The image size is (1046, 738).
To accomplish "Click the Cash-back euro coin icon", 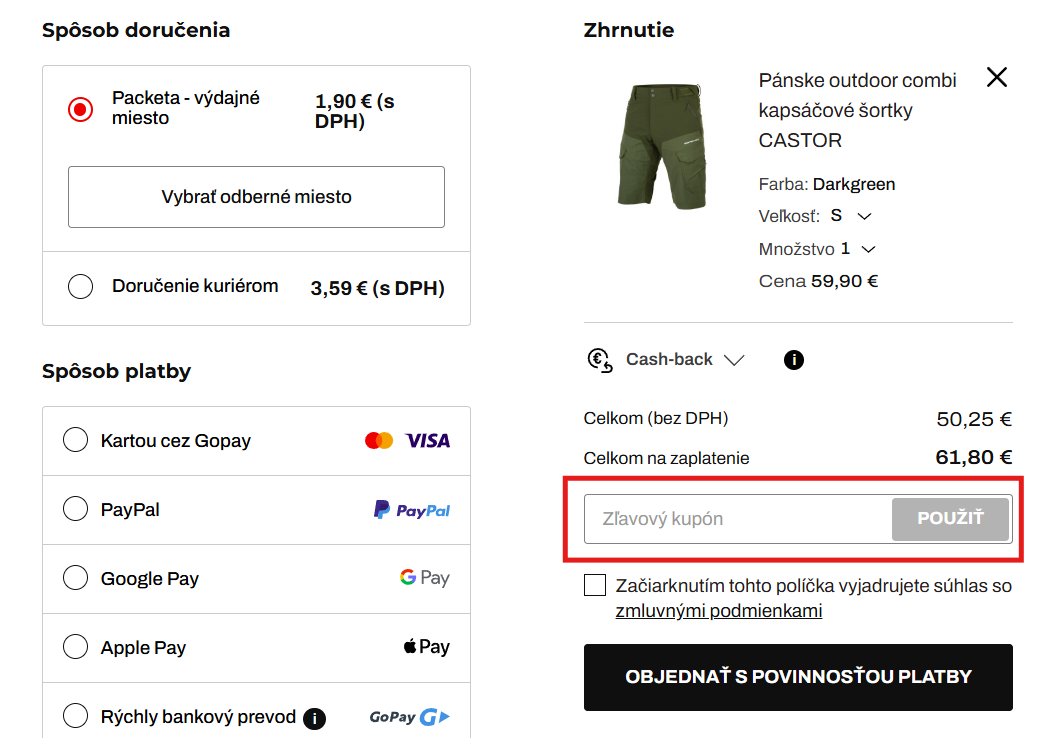I will 600,359.
